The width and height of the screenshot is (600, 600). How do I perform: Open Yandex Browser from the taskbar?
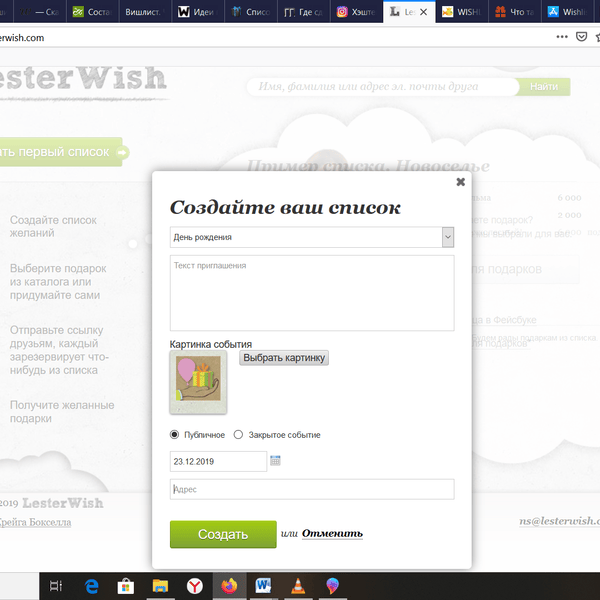click(x=194, y=586)
